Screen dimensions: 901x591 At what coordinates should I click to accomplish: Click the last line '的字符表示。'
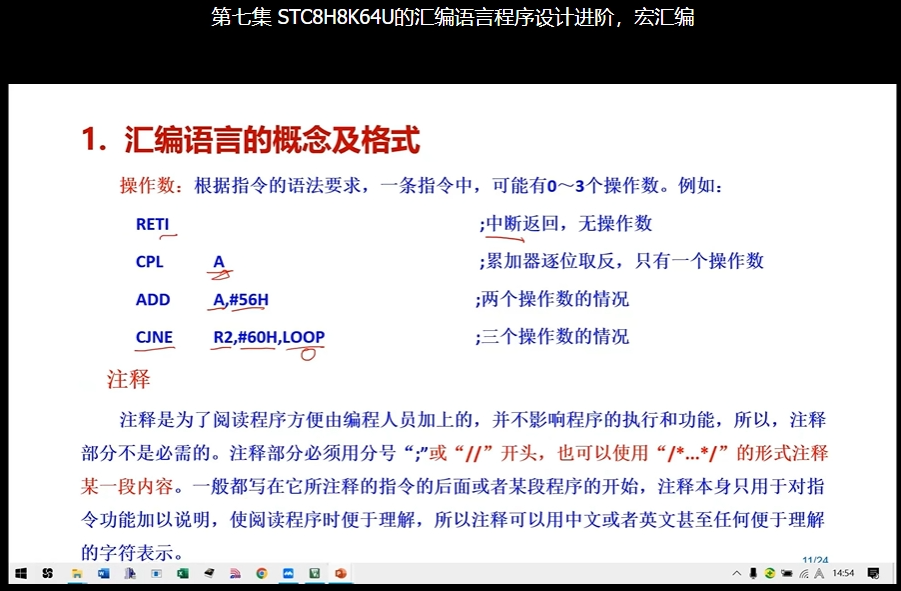point(132,553)
